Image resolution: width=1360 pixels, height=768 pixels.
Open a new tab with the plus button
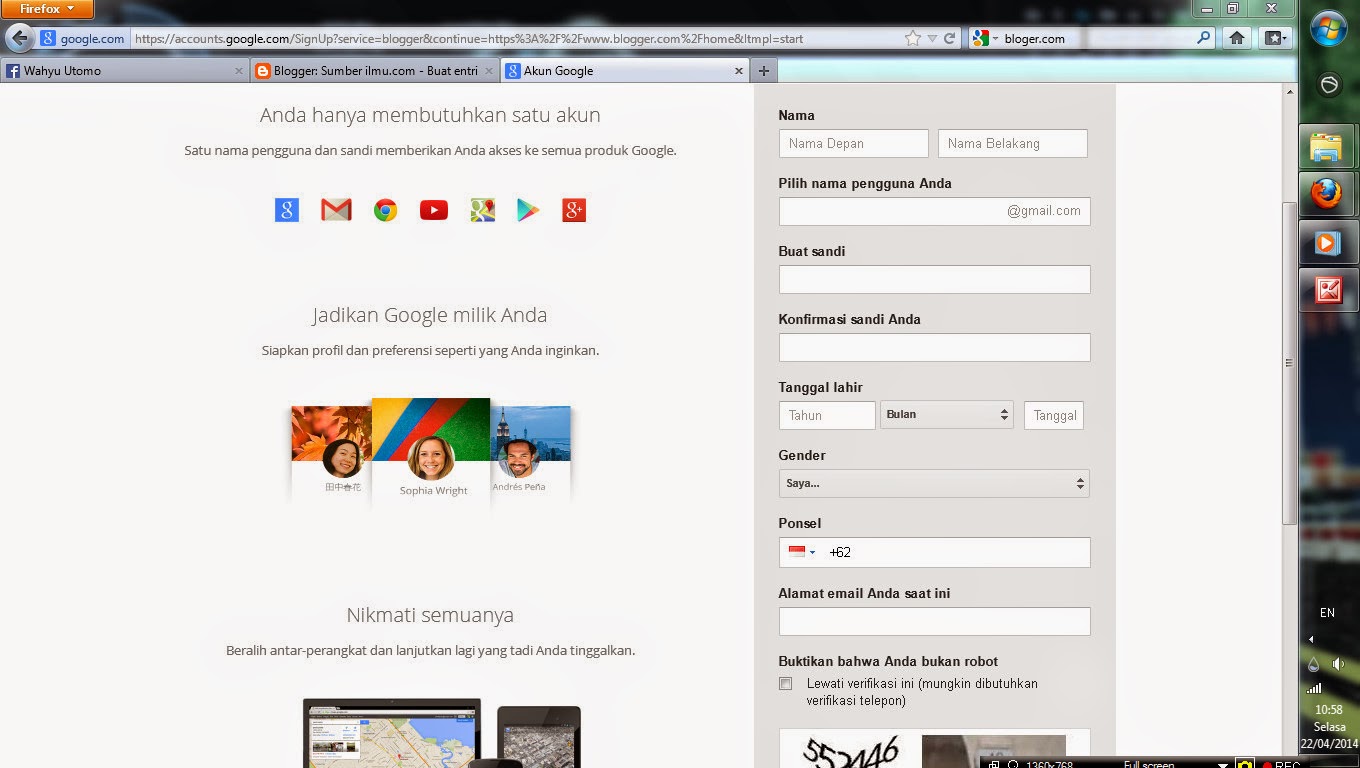[x=763, y=70]
